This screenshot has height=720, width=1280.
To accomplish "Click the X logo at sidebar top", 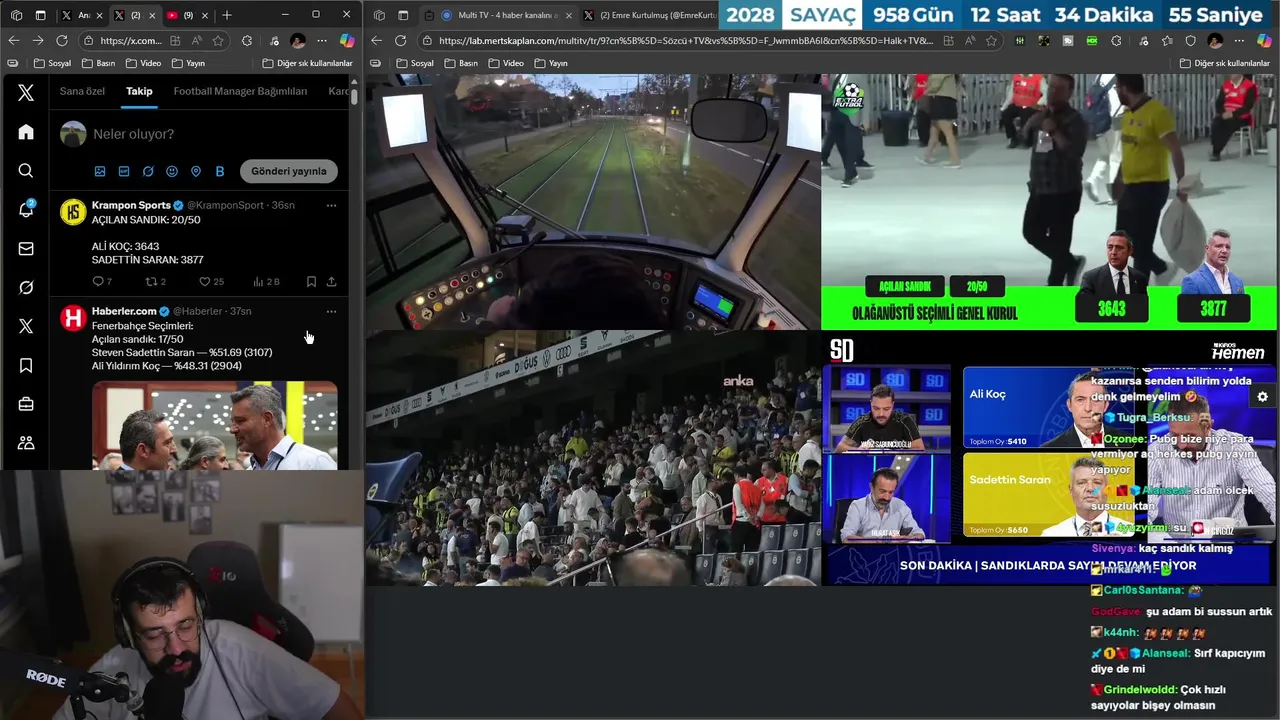I will 26,93.
